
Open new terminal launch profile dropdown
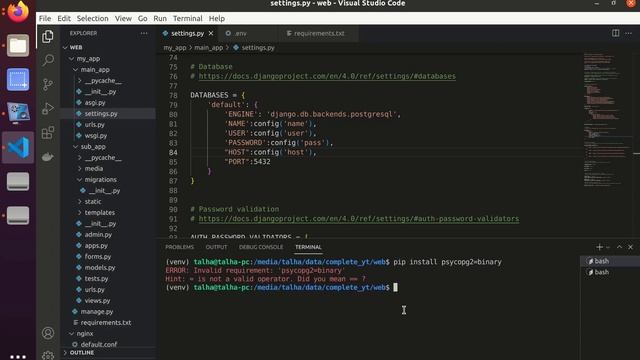point(608,247)
